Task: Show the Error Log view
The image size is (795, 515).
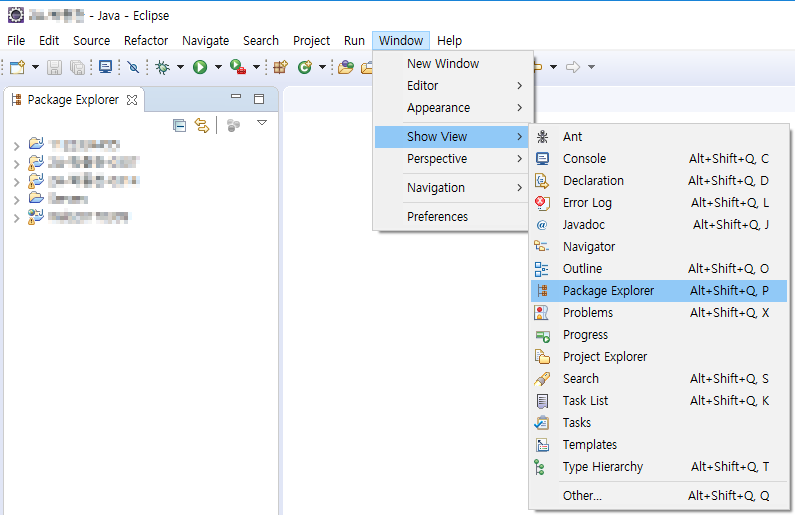Action: pyautogui.click(x=659, y=203)
